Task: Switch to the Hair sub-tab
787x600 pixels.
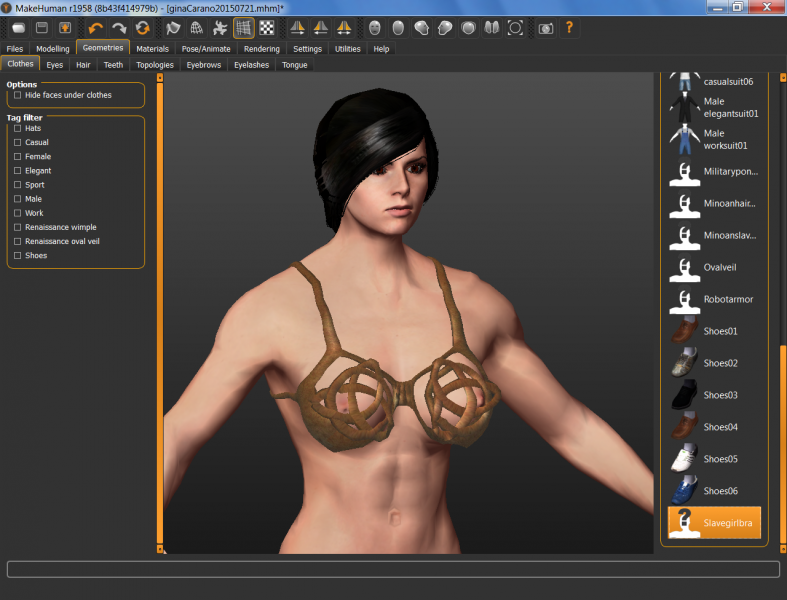Action: [84, 65]
